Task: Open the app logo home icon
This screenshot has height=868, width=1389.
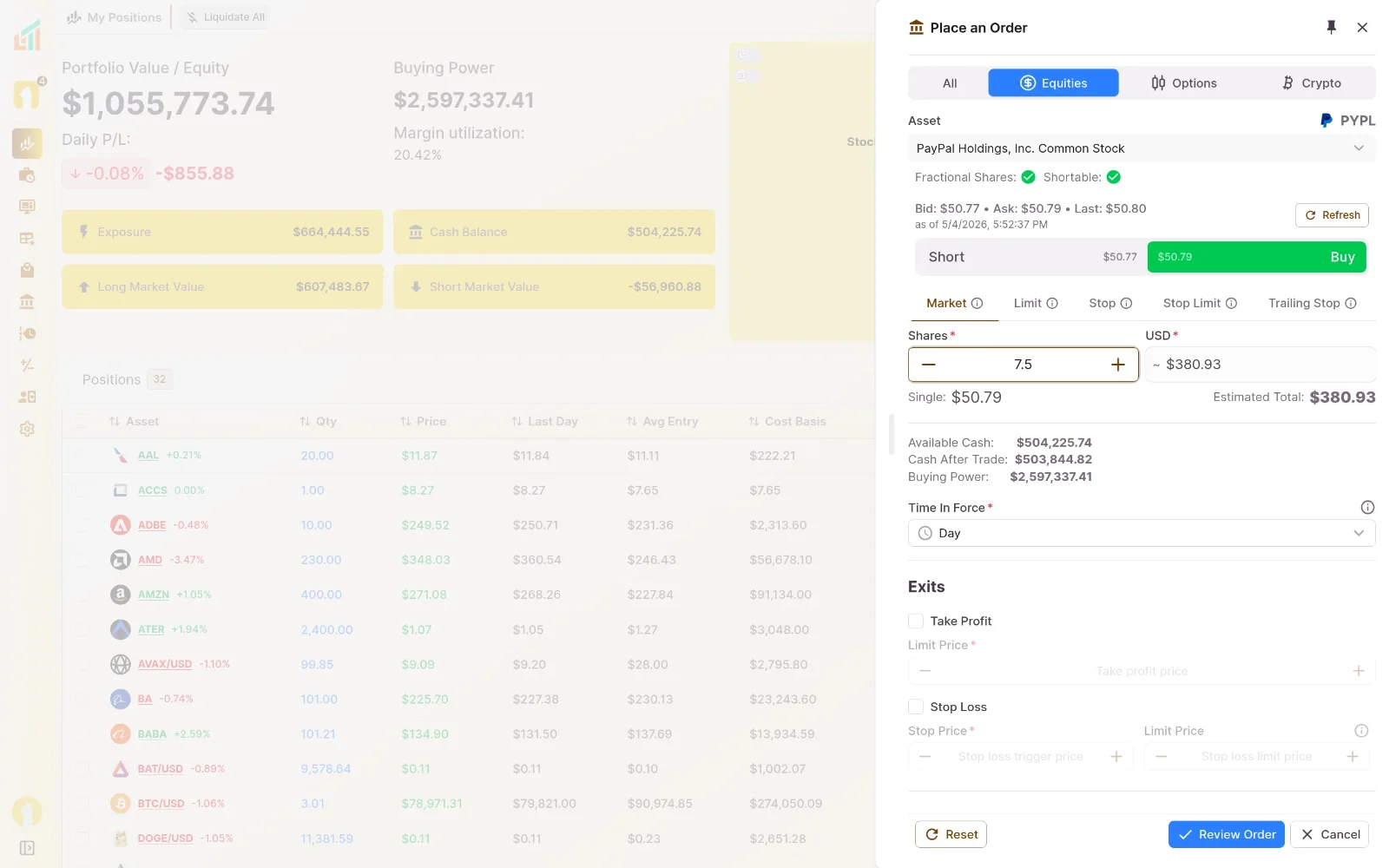Action: [x=27, y=36]
